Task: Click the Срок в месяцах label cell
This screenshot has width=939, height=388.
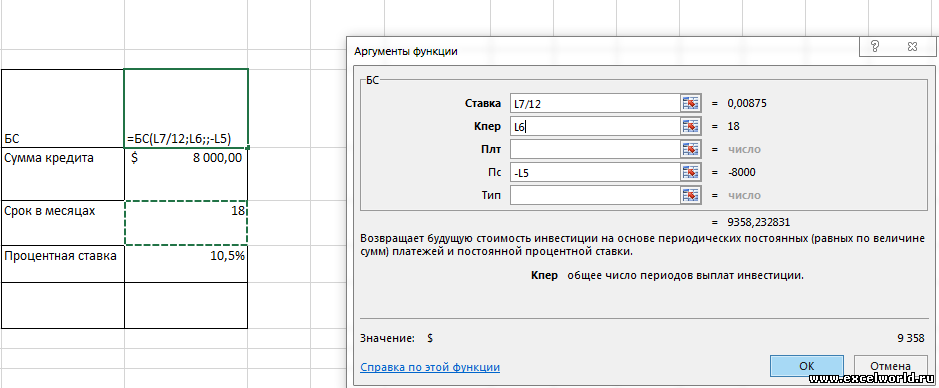Action: [63, 223]
